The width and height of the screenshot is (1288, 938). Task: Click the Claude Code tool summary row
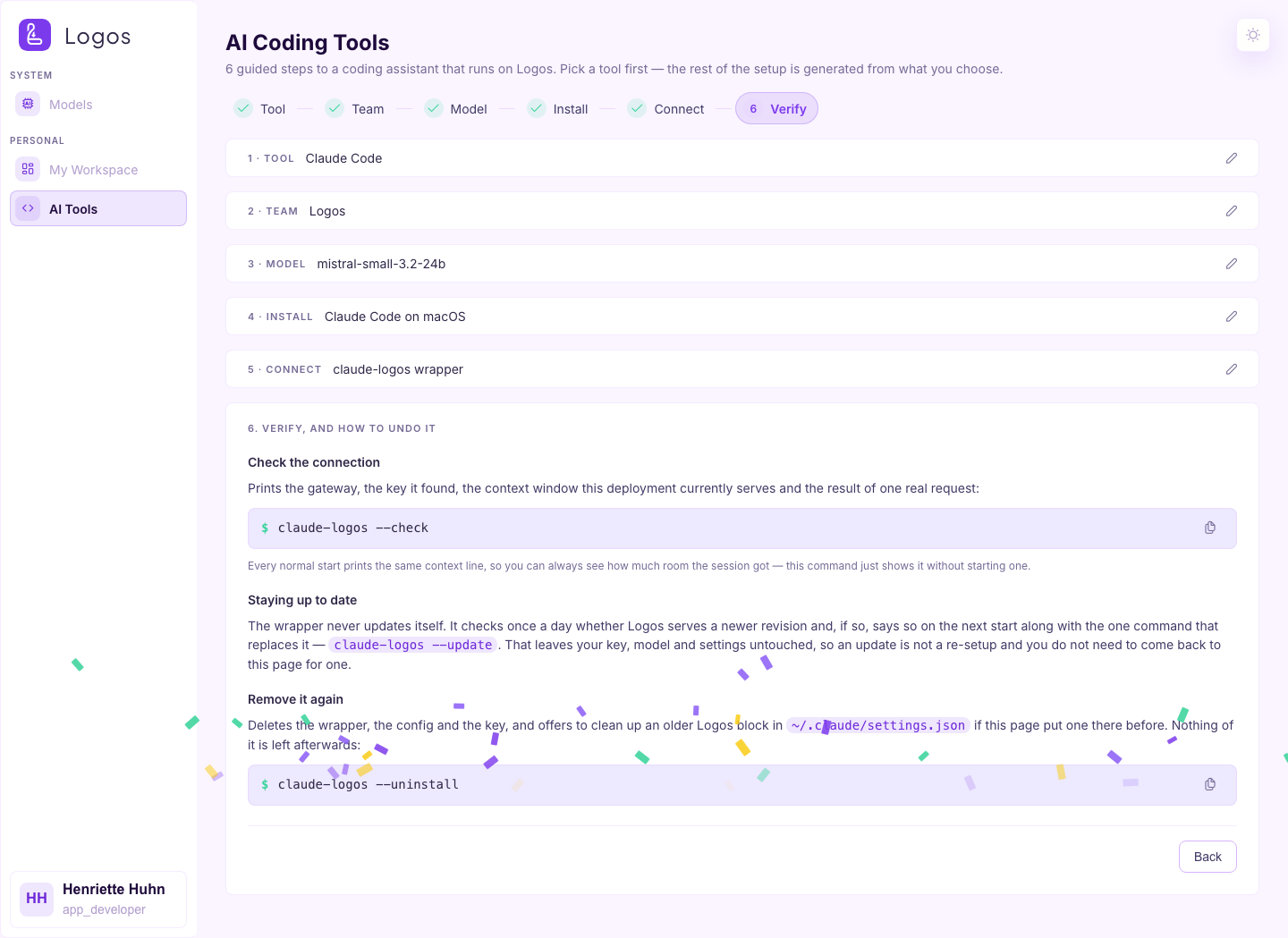742,158
